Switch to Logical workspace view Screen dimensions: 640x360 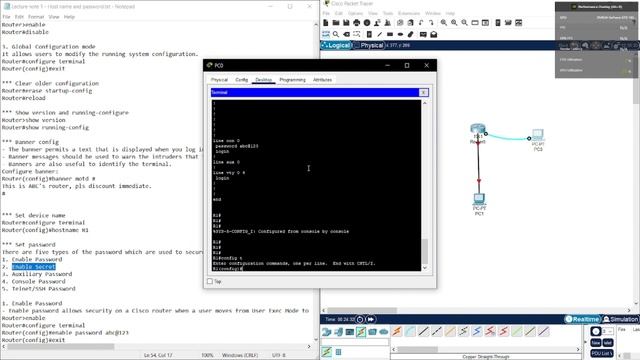(336, 45)
